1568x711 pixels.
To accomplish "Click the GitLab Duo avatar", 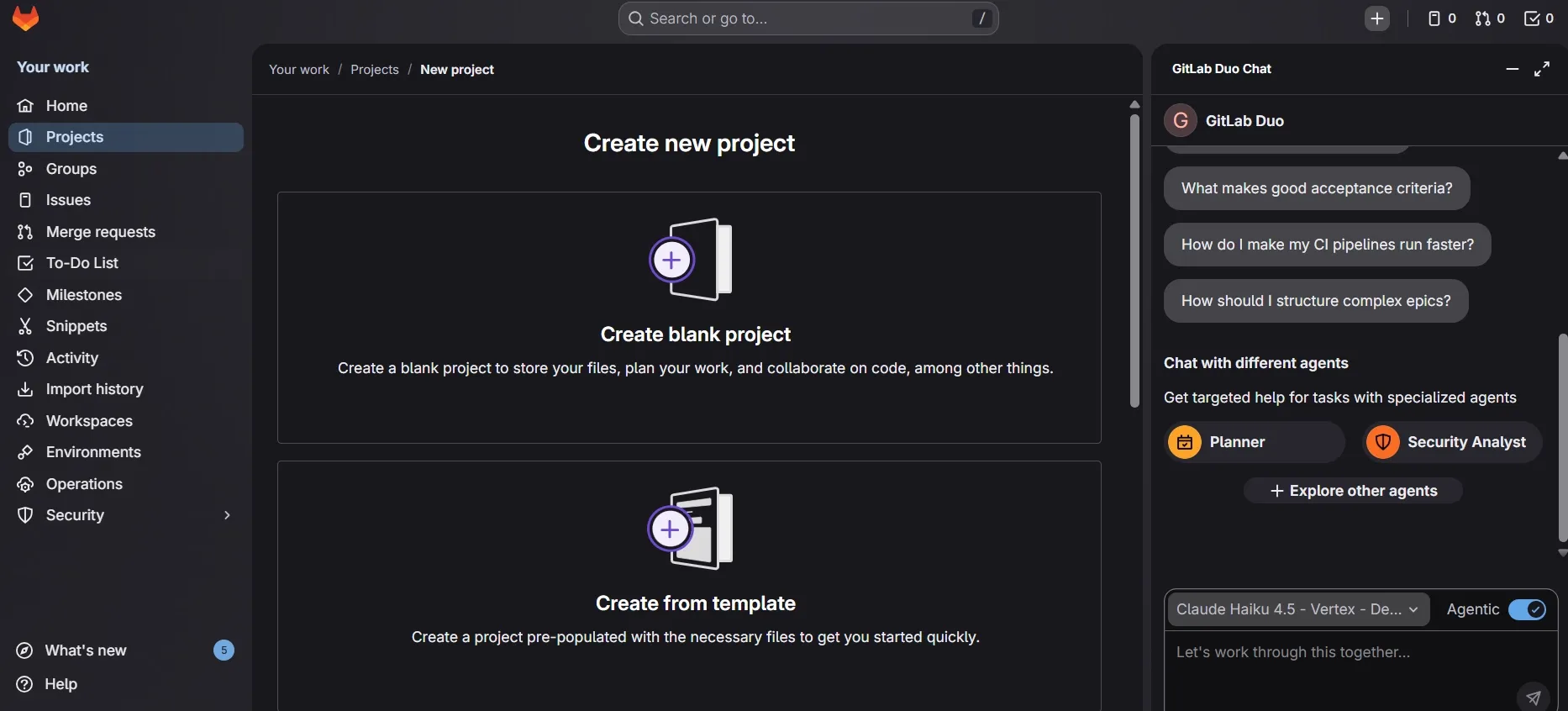I will pos(1181,120).
